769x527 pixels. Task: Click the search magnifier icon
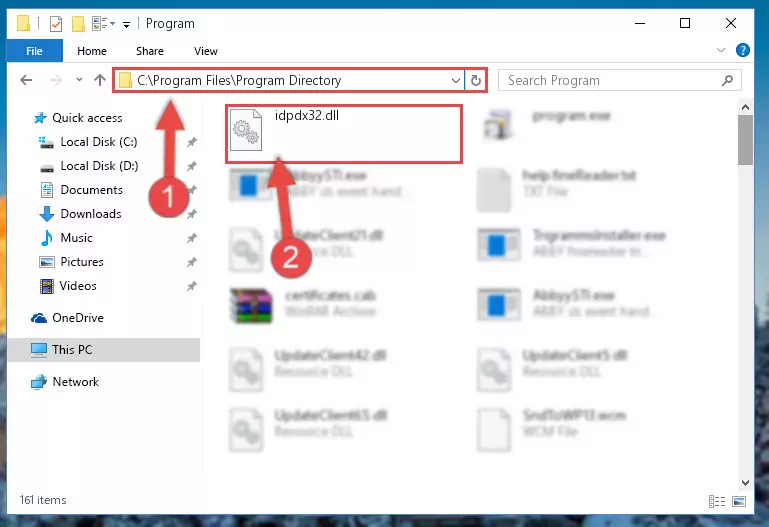[x=728, y=80]
